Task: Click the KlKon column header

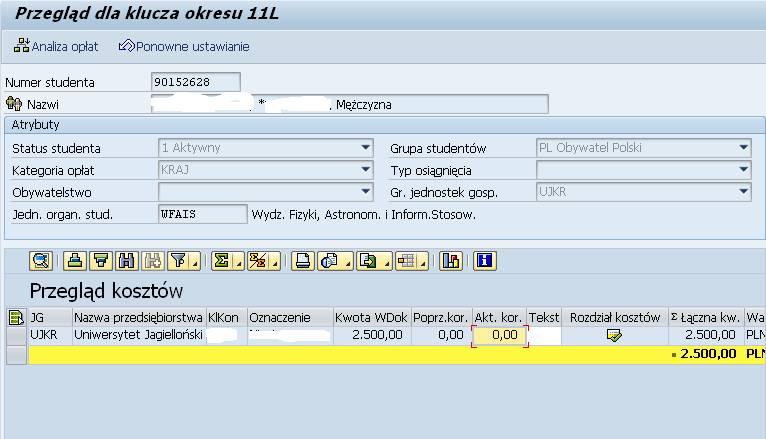Action: click(226, 318)
